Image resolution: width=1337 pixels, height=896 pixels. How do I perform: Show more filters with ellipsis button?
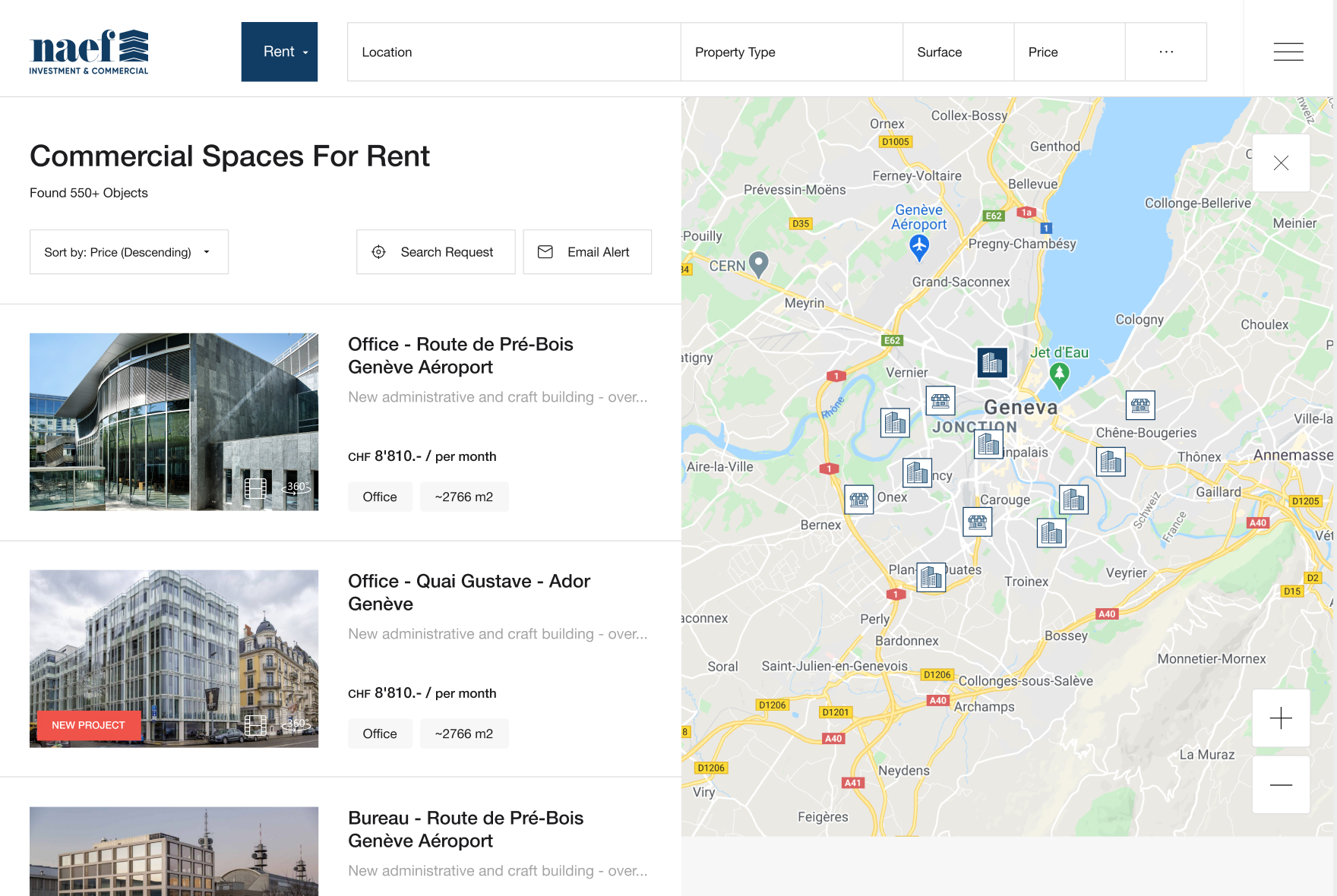[x=1165, y=52]
